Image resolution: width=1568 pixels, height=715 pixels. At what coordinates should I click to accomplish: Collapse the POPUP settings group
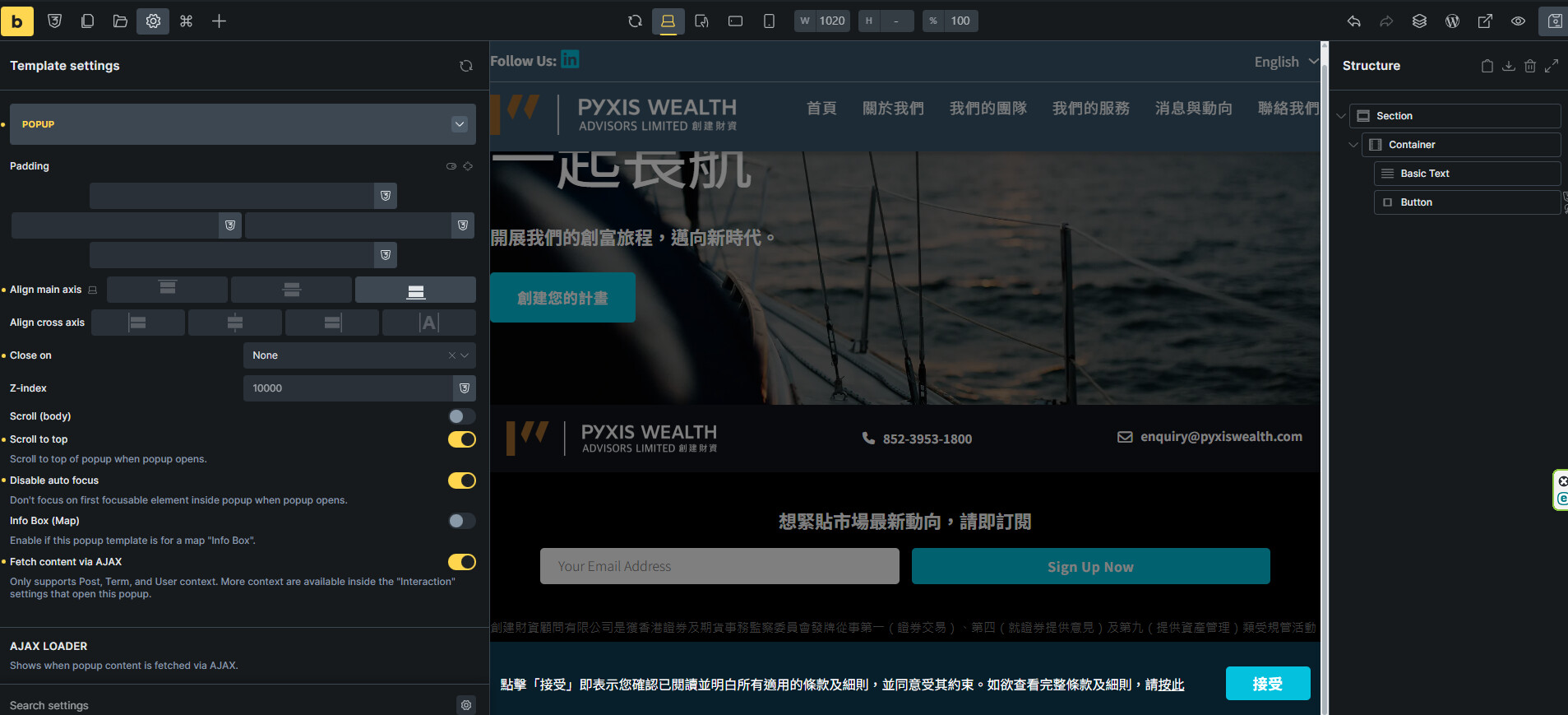[460, 124]
